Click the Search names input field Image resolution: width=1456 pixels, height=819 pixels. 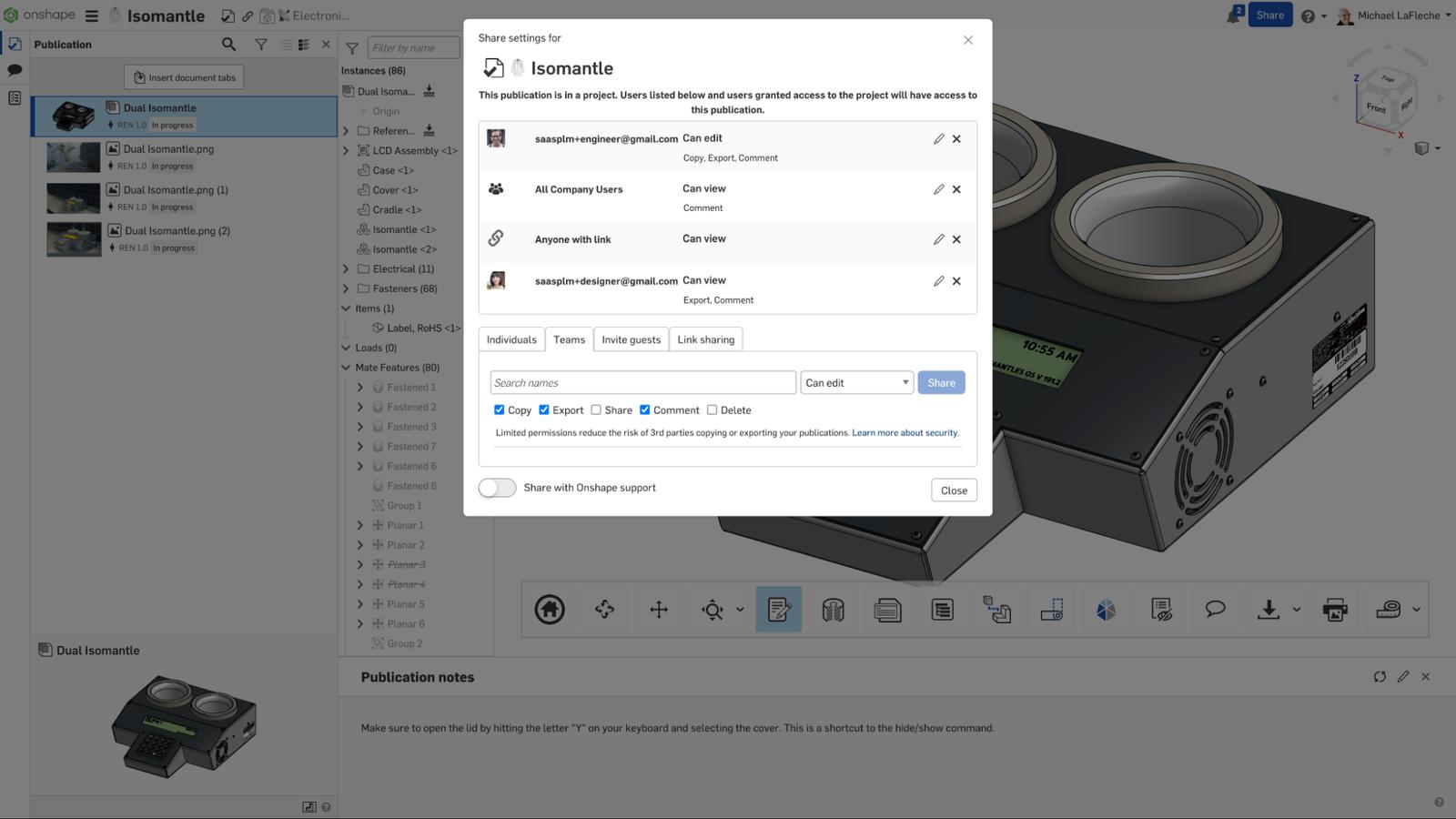click(x=642, y=382)
